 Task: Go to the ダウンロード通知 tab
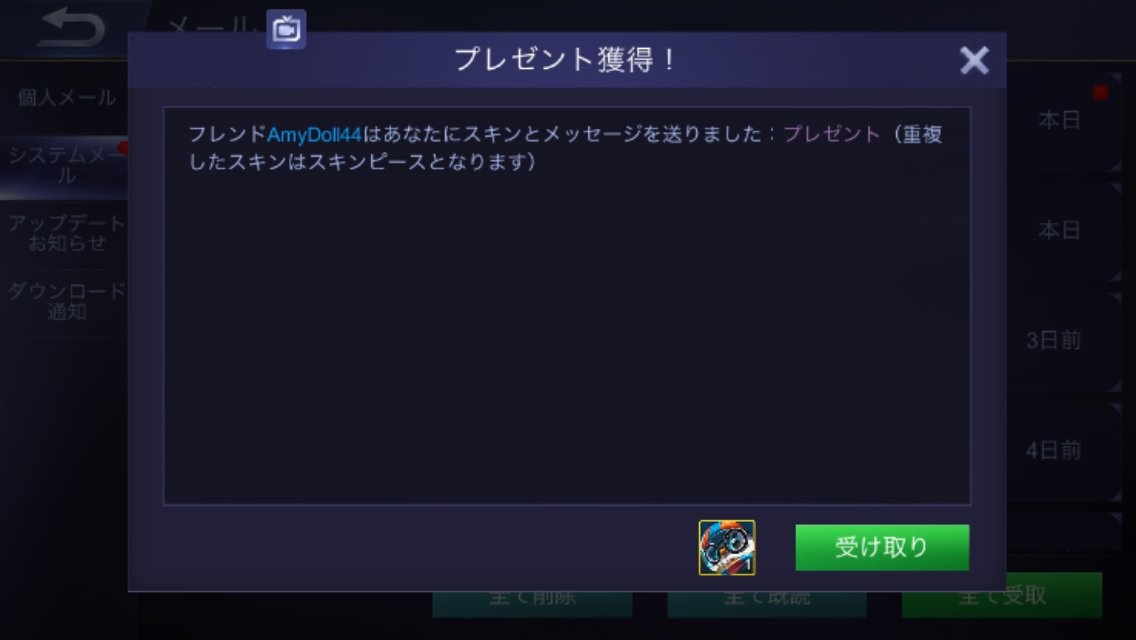pos(66,302)
